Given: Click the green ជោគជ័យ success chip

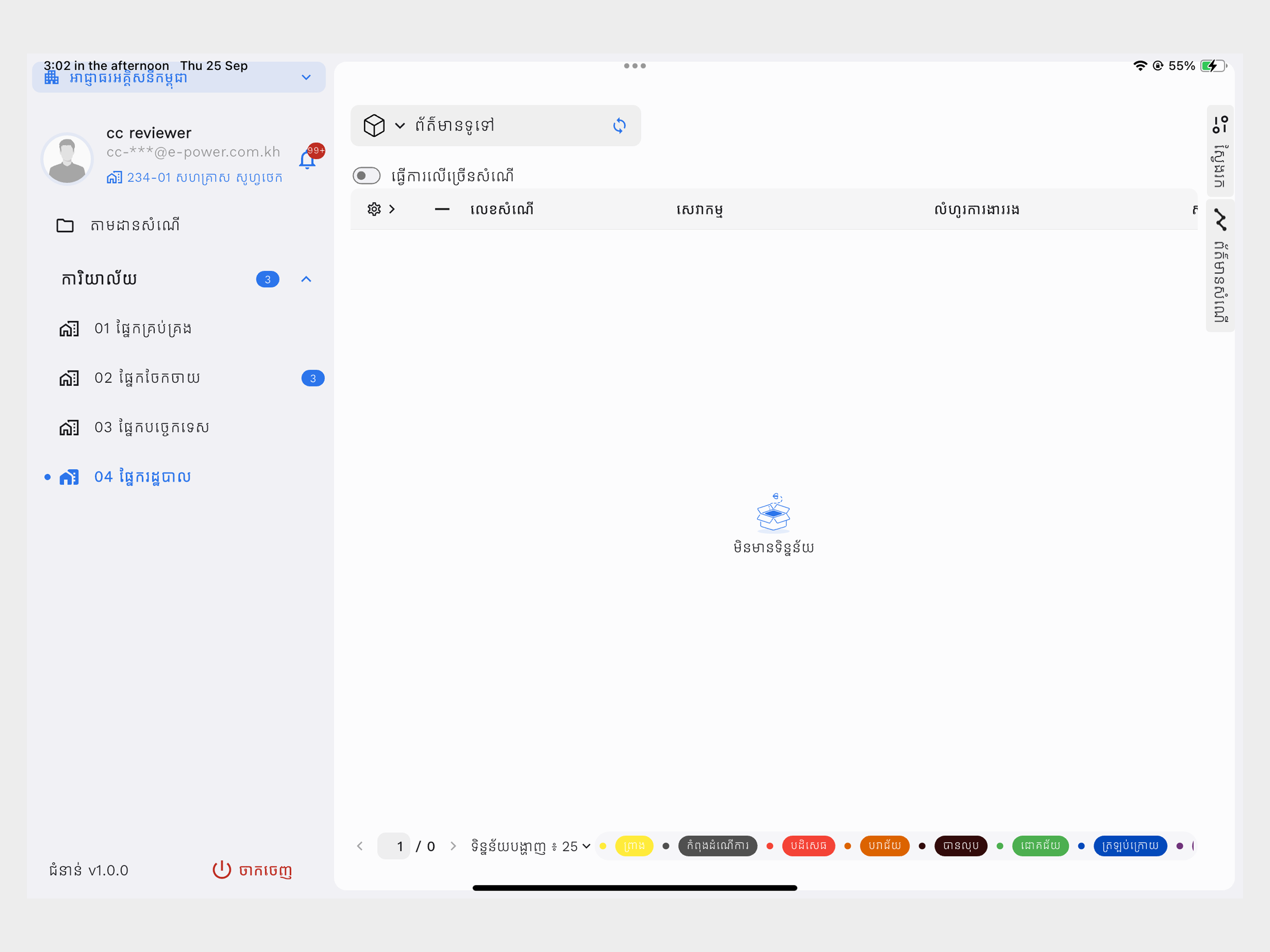Looking at the screenshot, I should point(1040,846).
